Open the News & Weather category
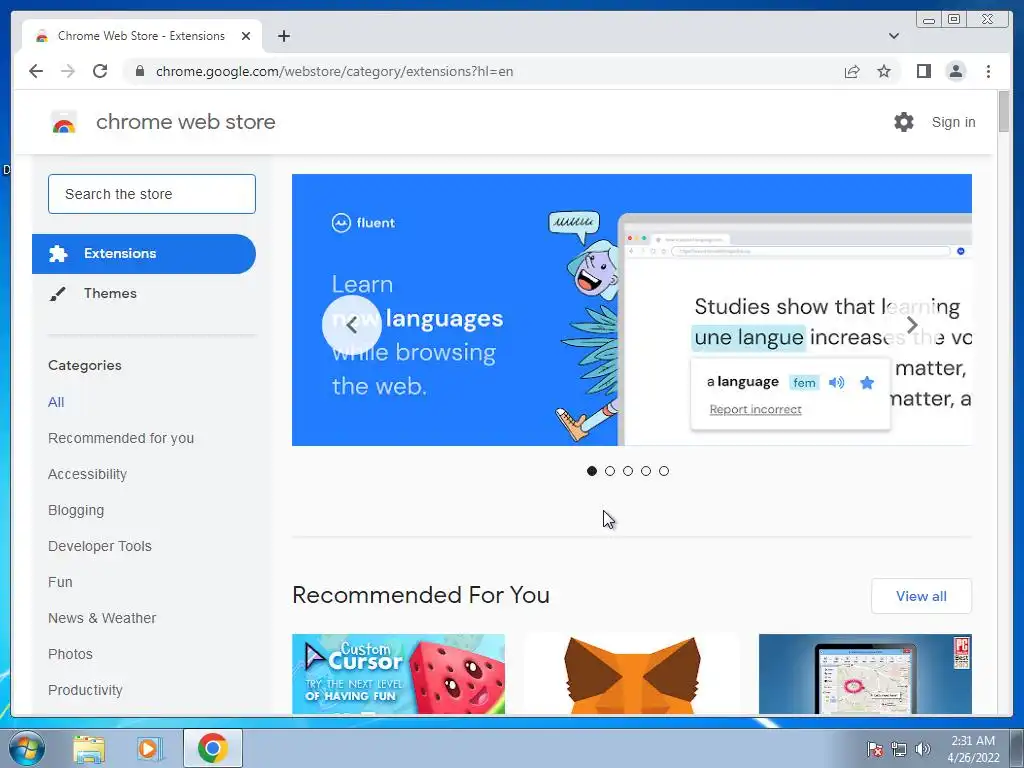 pos(102,618)
